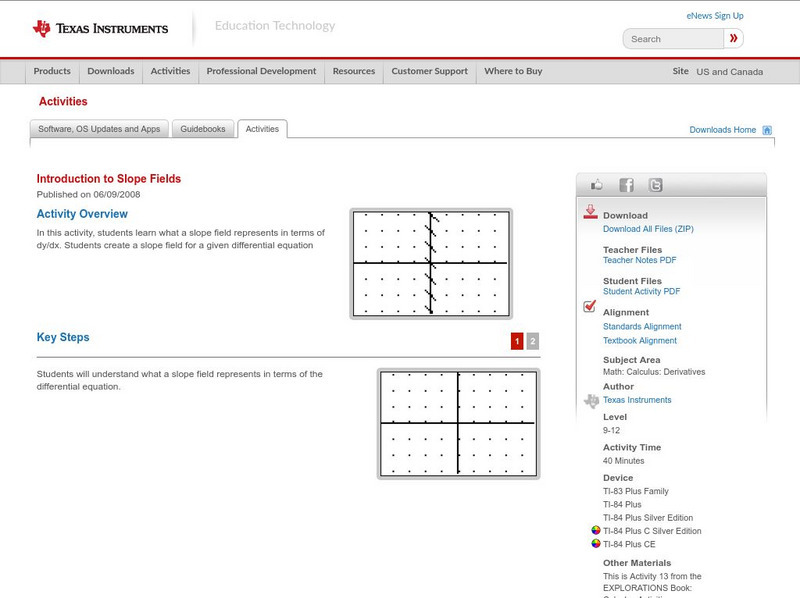Screen dimensions: 800x598
Task: Go to Downloads Home link
Action: (x=722, y=130)
